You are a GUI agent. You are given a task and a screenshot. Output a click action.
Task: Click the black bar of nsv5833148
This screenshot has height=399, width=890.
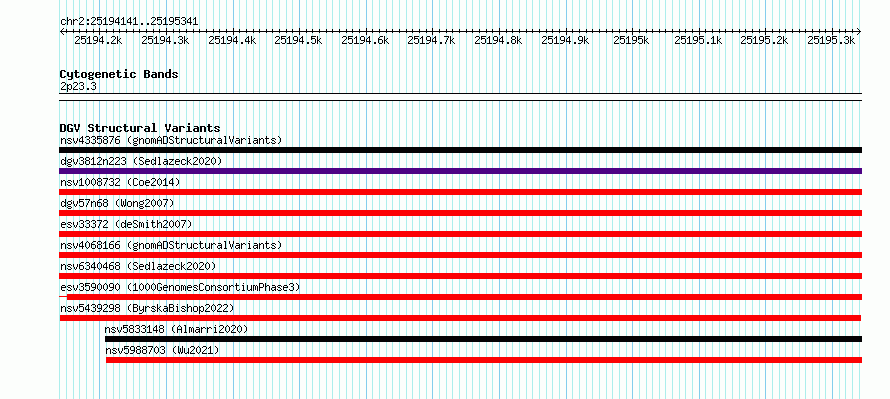coord(483,339)
